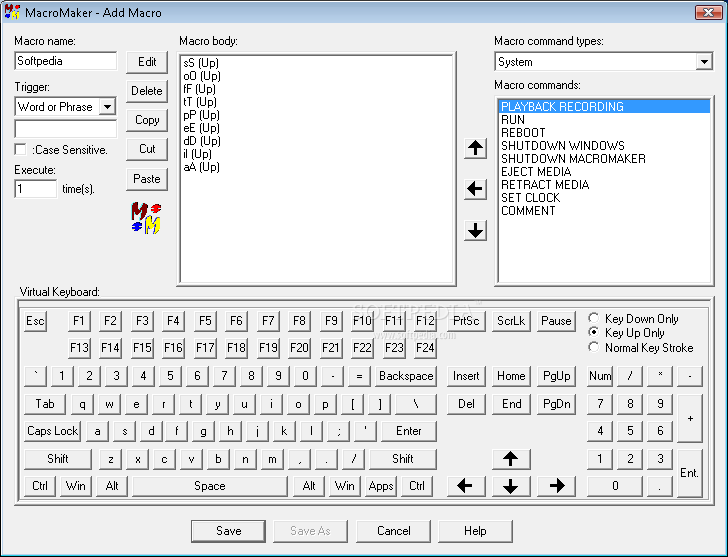728x557 pixels.
Task: Select the COMMENT command
Action: (604, 211)
